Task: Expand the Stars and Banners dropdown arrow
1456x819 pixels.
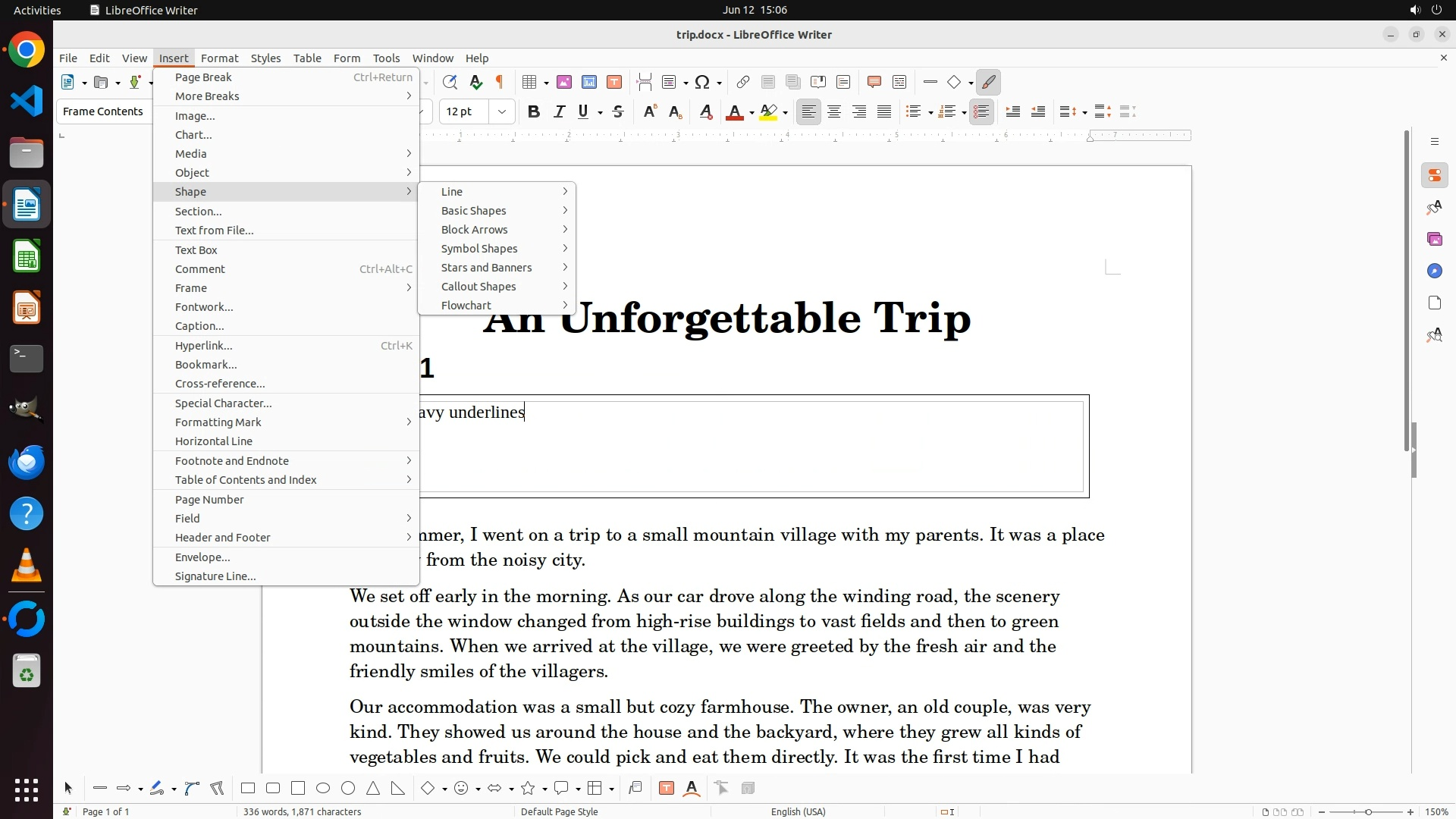Action: point(545,789)
